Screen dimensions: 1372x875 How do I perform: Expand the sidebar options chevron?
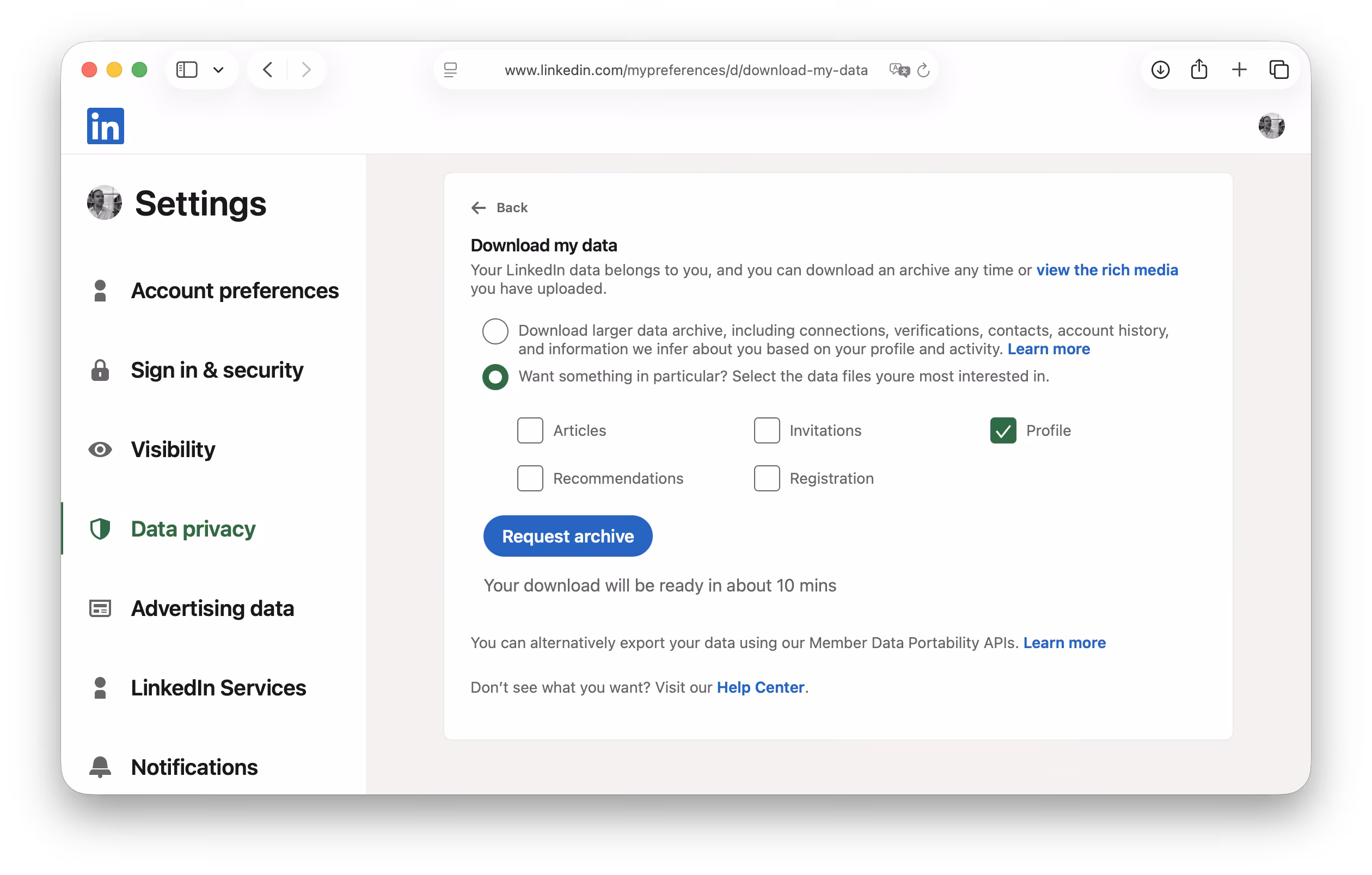218,70
